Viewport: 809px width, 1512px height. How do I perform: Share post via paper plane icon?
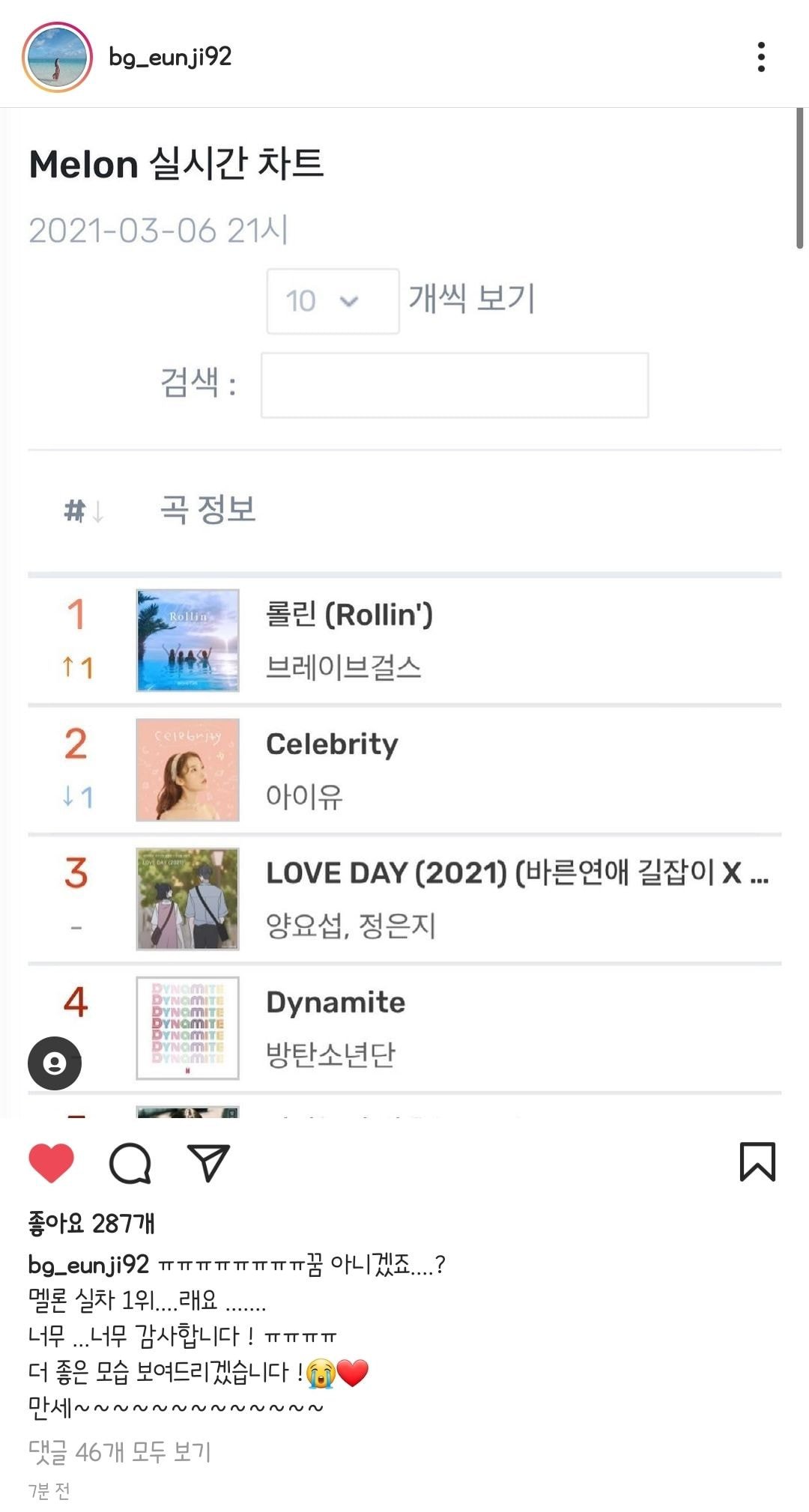(208, 1162)
